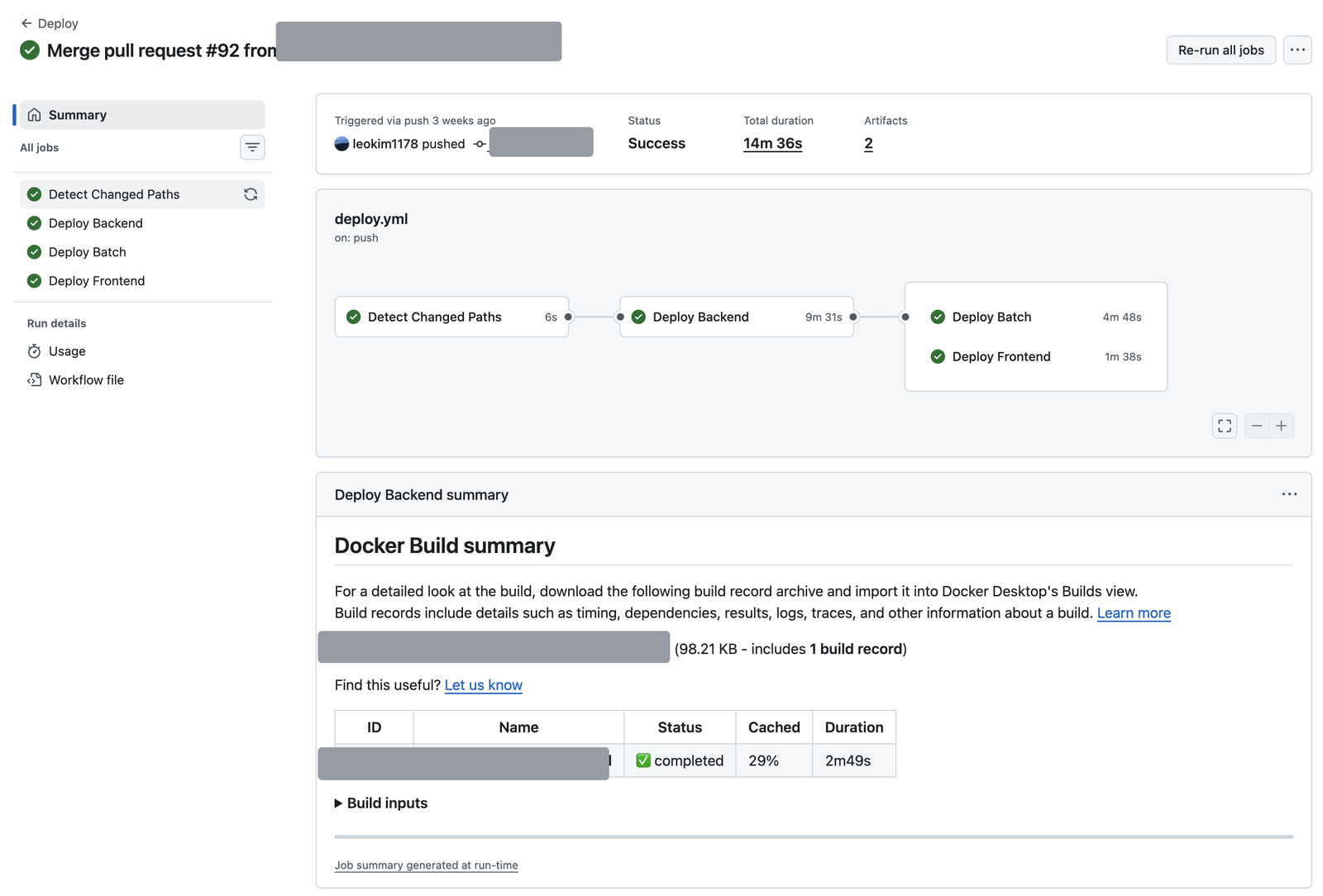Click success icon on Deploy Batch graph entry
1323x896 pixels.
pos(938,317)
